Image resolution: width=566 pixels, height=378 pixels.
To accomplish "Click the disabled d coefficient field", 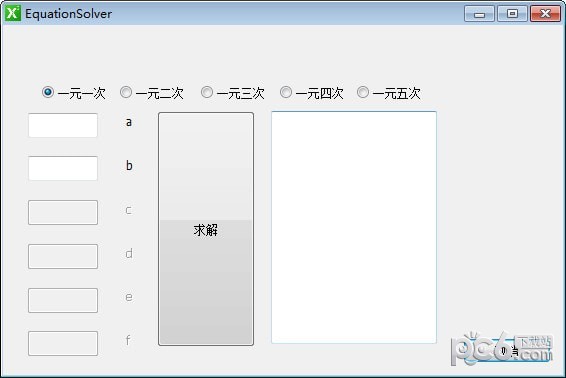I will (x=63, y=257).
